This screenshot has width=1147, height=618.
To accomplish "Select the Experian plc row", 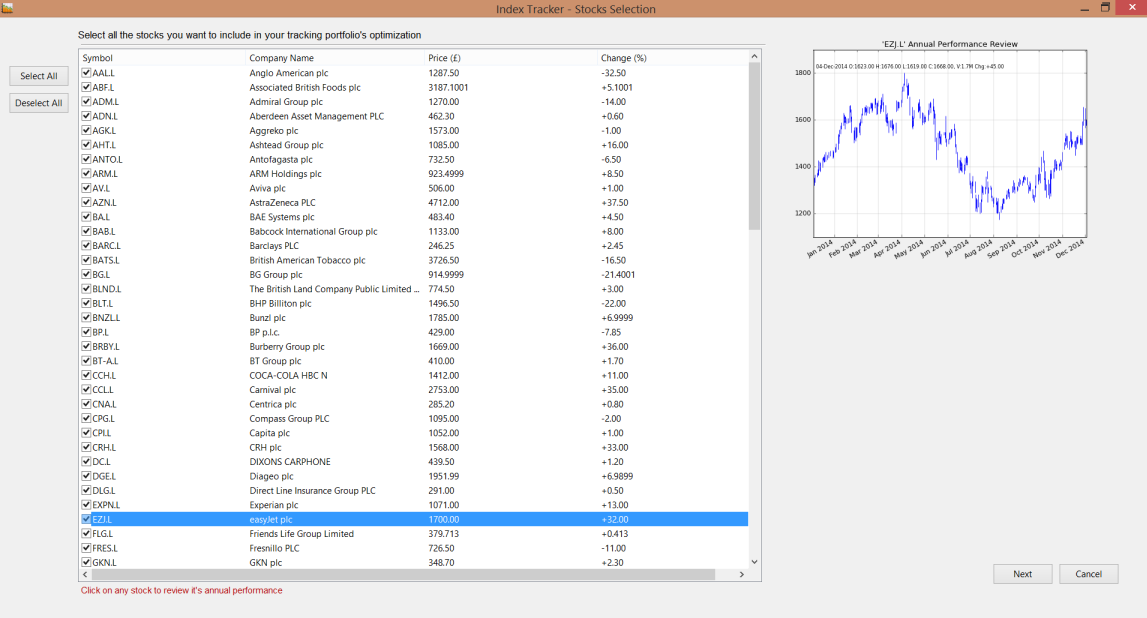I will coord(414,505).
